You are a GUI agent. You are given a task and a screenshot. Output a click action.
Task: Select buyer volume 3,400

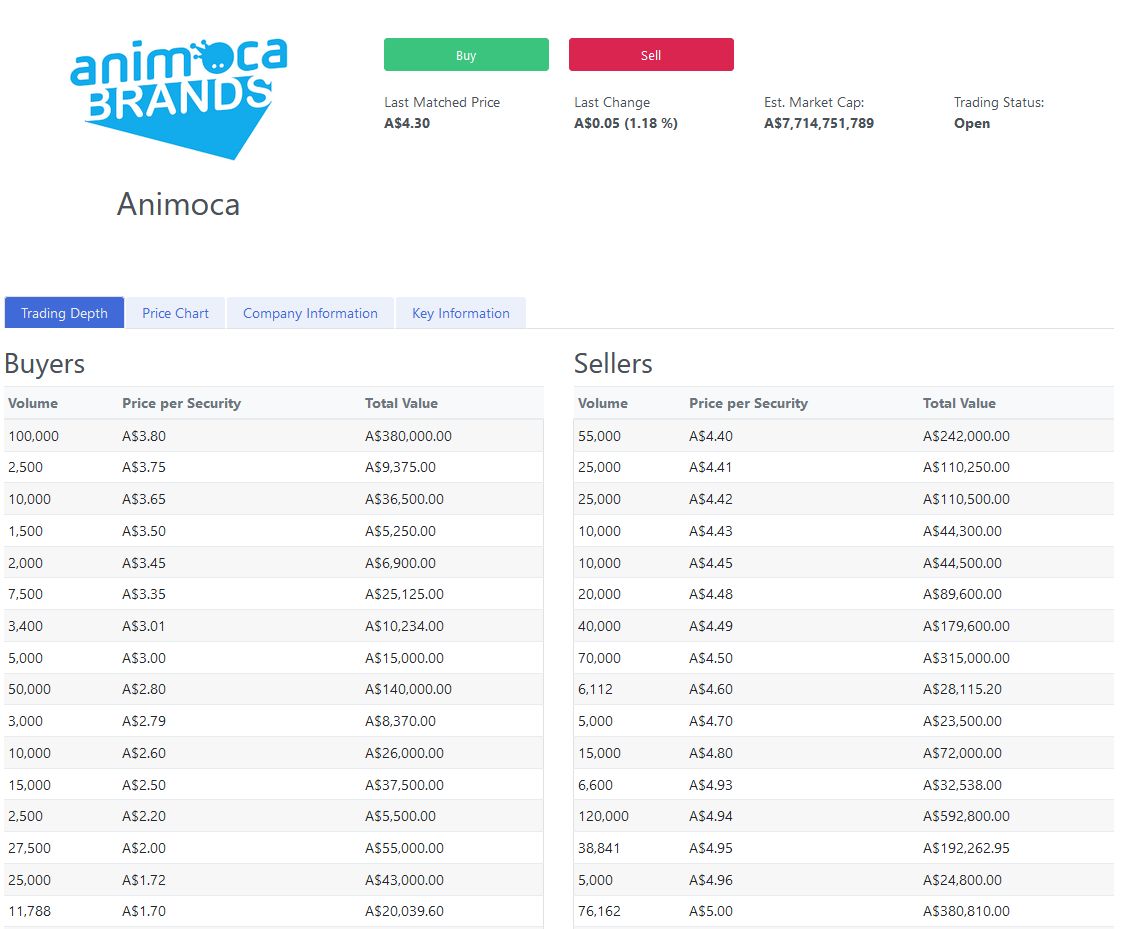[x=26, y=626]
